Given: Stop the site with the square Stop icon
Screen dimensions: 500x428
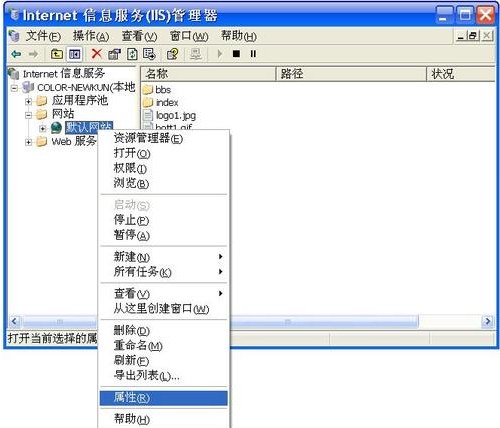Looking at the screenshot, I should pos(236,54).
